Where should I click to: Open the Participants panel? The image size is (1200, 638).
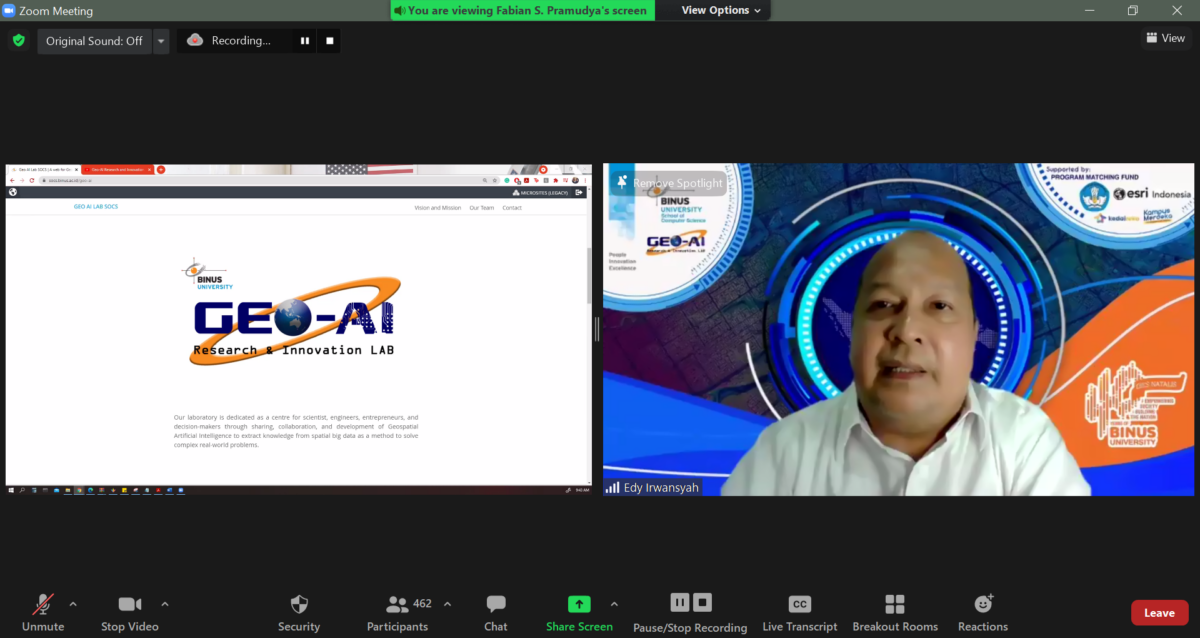coord(397,612)
